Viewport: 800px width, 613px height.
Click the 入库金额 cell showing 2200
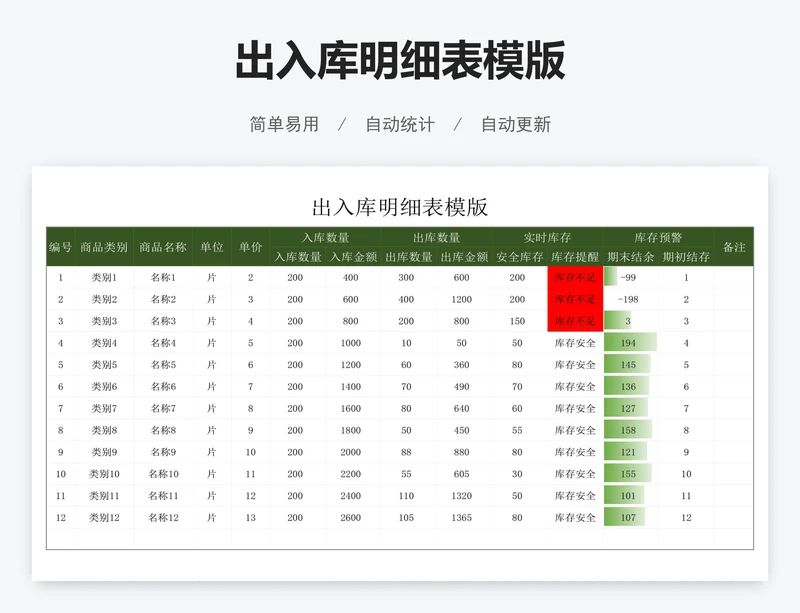pyautogui.click(x=351, y=474)
